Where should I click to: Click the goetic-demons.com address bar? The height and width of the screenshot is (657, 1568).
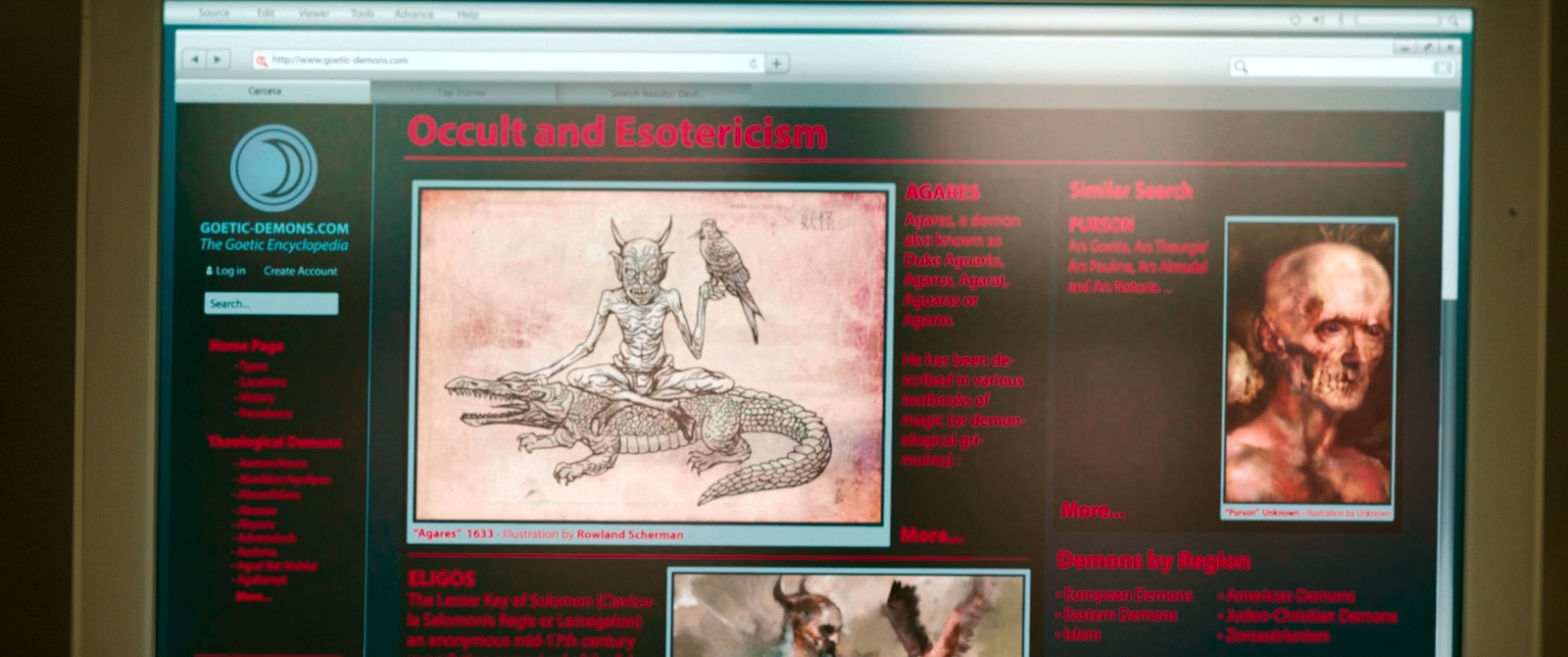[507, 61]
